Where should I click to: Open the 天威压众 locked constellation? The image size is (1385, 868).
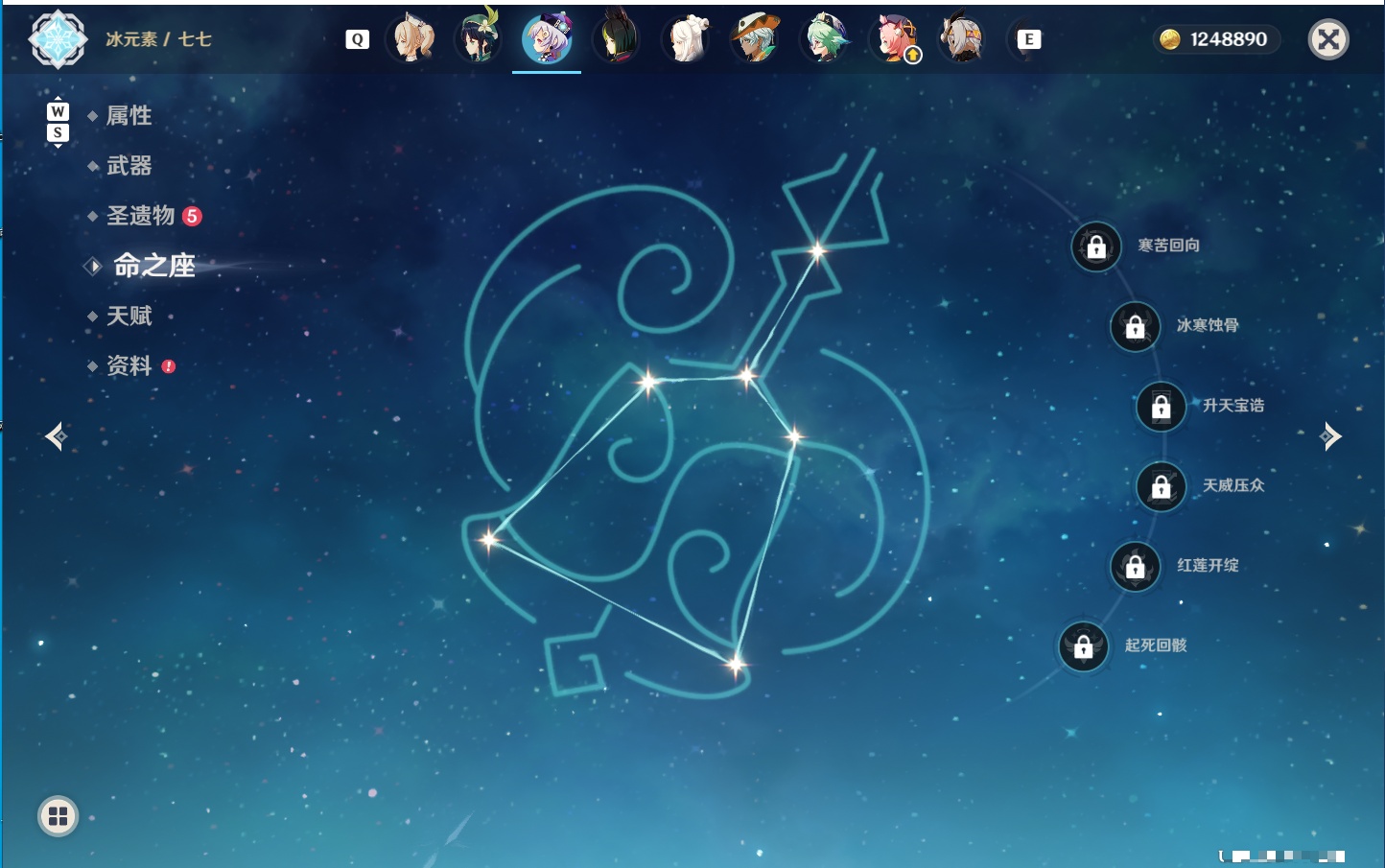[x=1162, y=486]
